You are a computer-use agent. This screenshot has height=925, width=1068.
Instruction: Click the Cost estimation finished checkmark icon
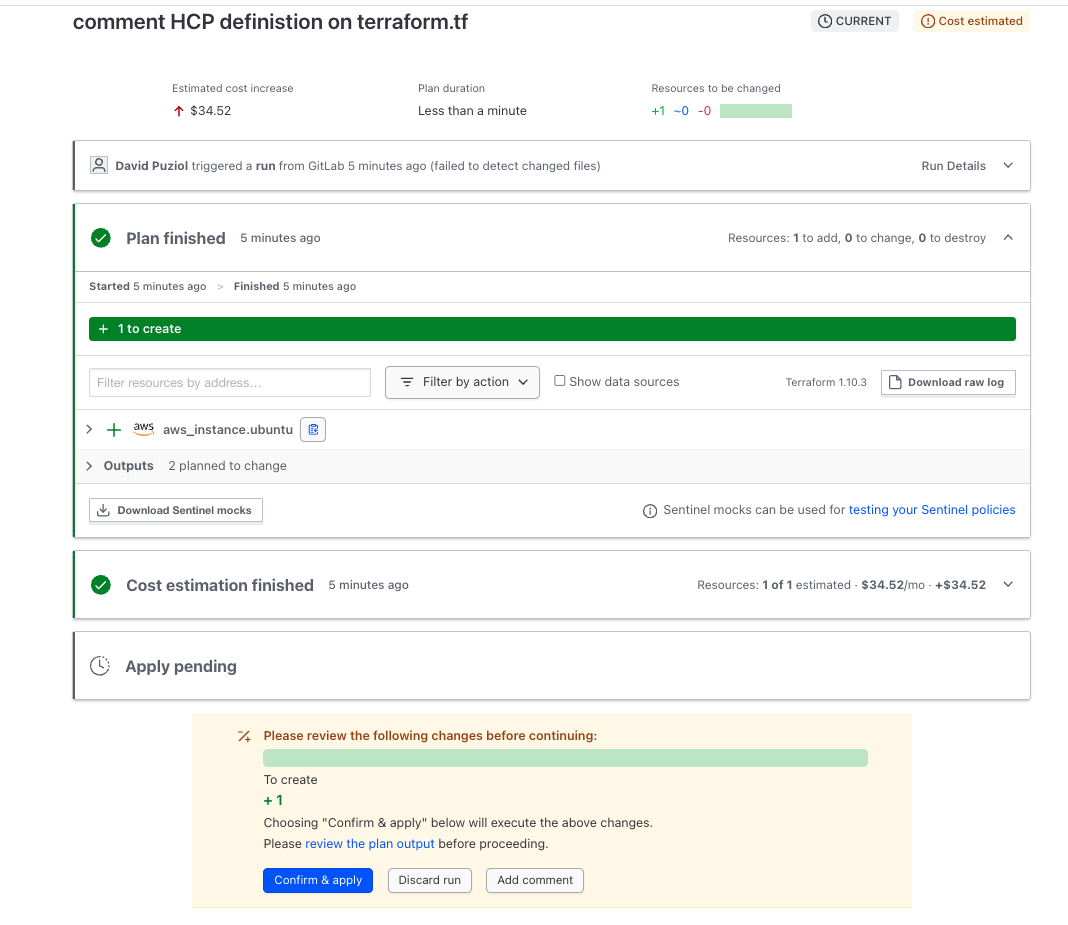(x=101, y=585)
